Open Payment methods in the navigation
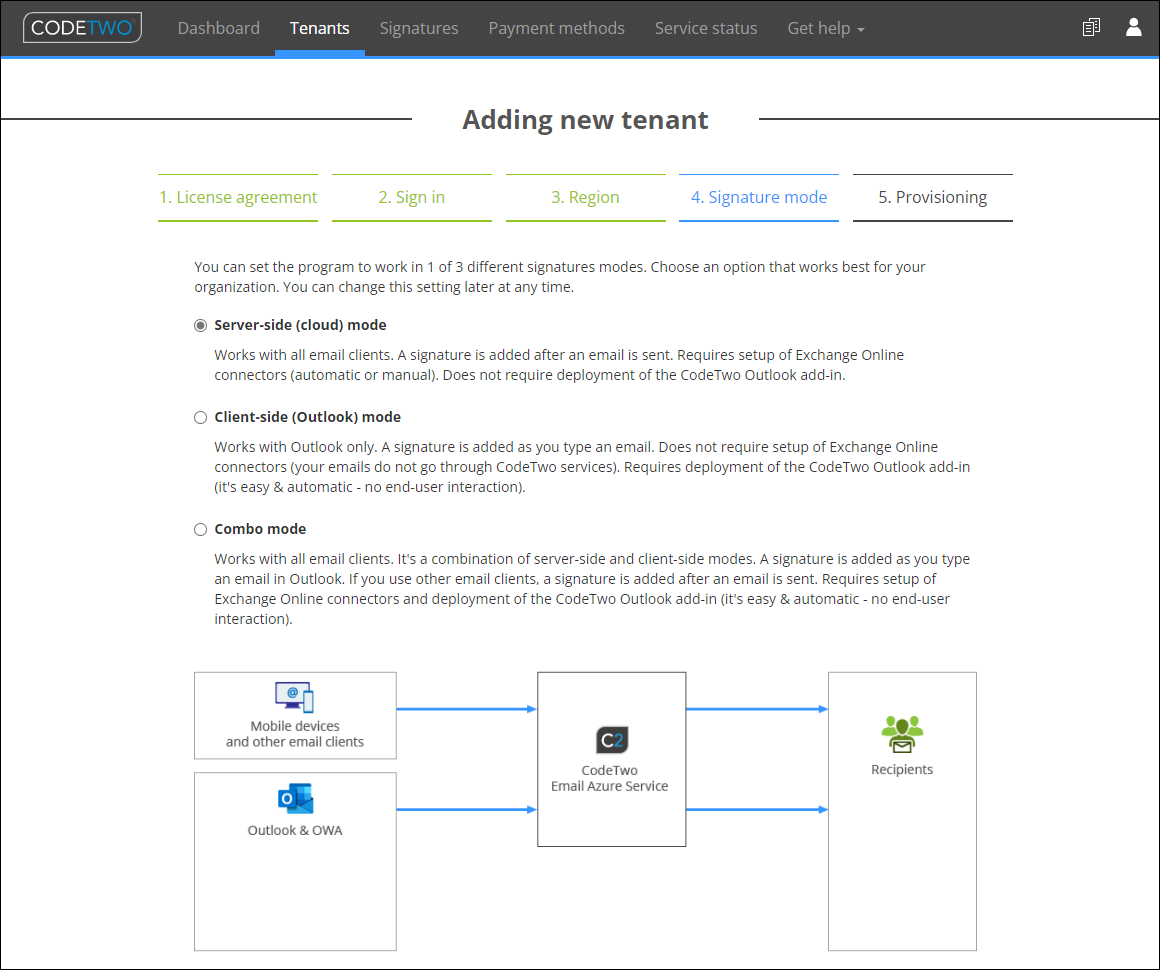 556,28
